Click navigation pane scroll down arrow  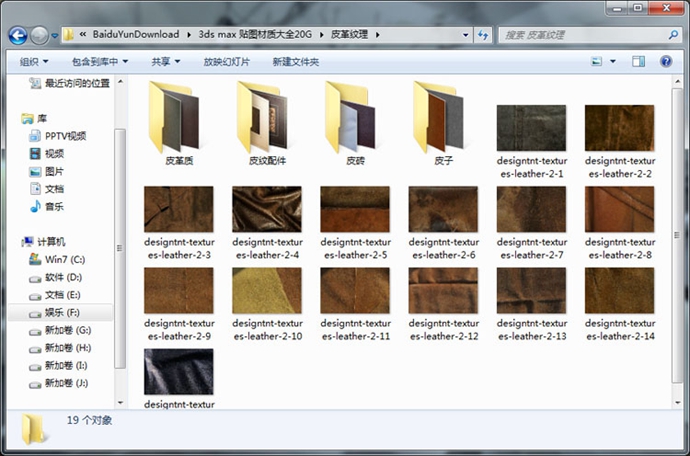120,402
